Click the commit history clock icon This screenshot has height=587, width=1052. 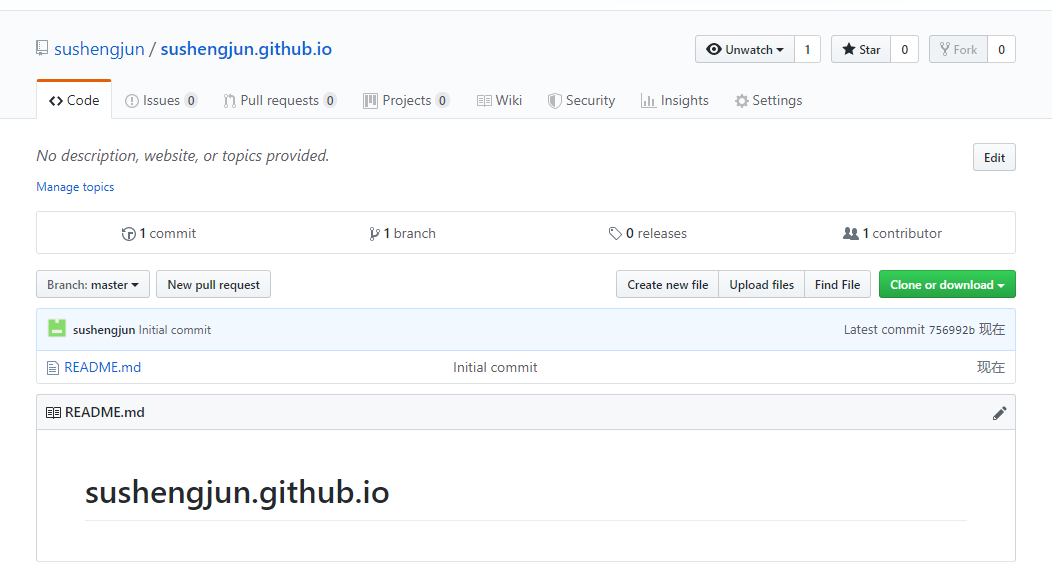coord(128,233)
